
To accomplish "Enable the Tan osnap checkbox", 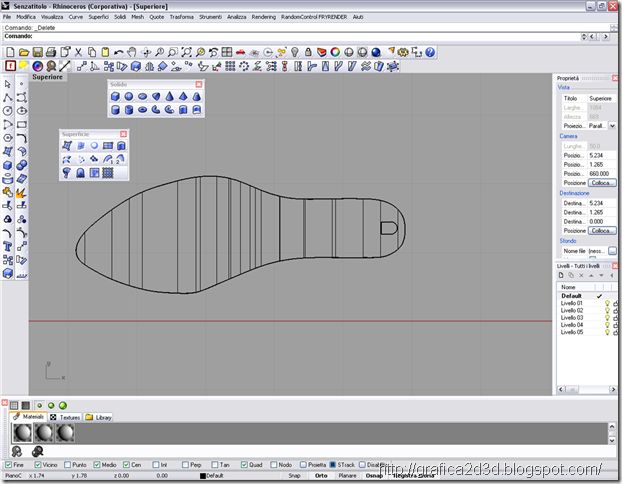I will [x=215, y=465].
